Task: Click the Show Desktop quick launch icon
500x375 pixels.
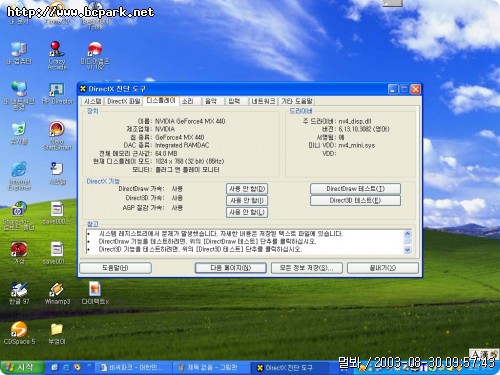Action: 54,367
